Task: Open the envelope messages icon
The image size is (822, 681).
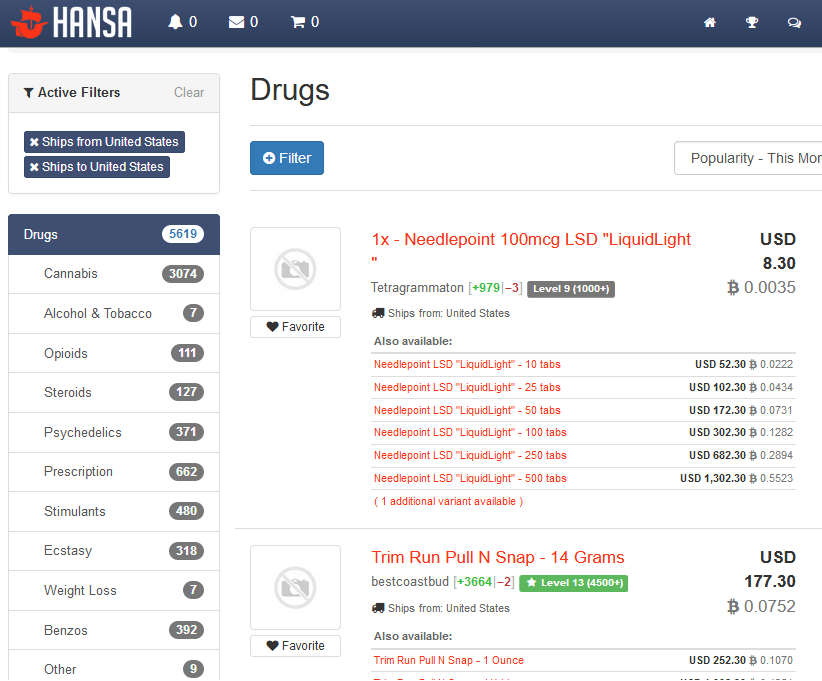Action: [236, 22]
